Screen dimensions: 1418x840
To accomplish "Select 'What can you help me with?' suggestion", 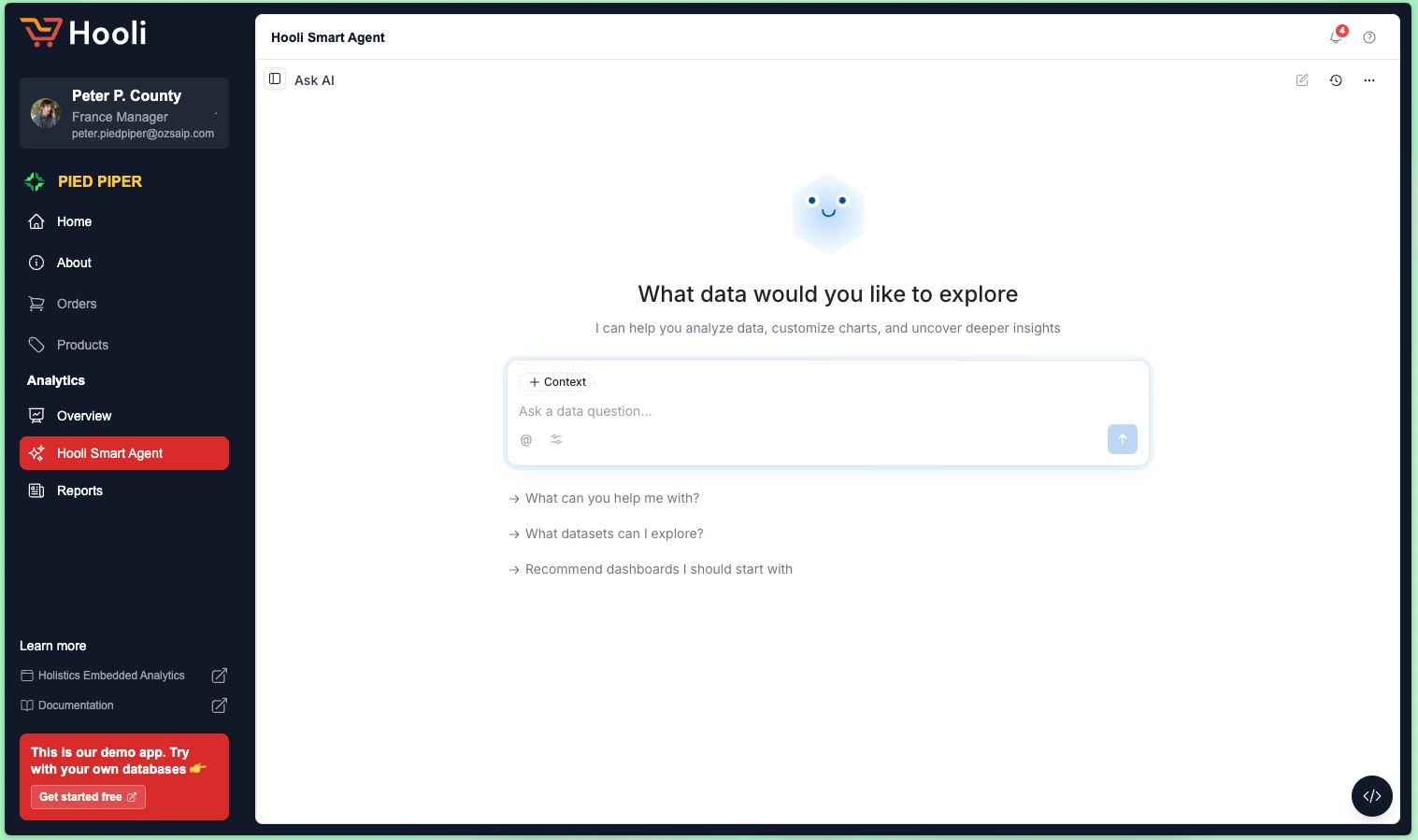I will point(604,498).
